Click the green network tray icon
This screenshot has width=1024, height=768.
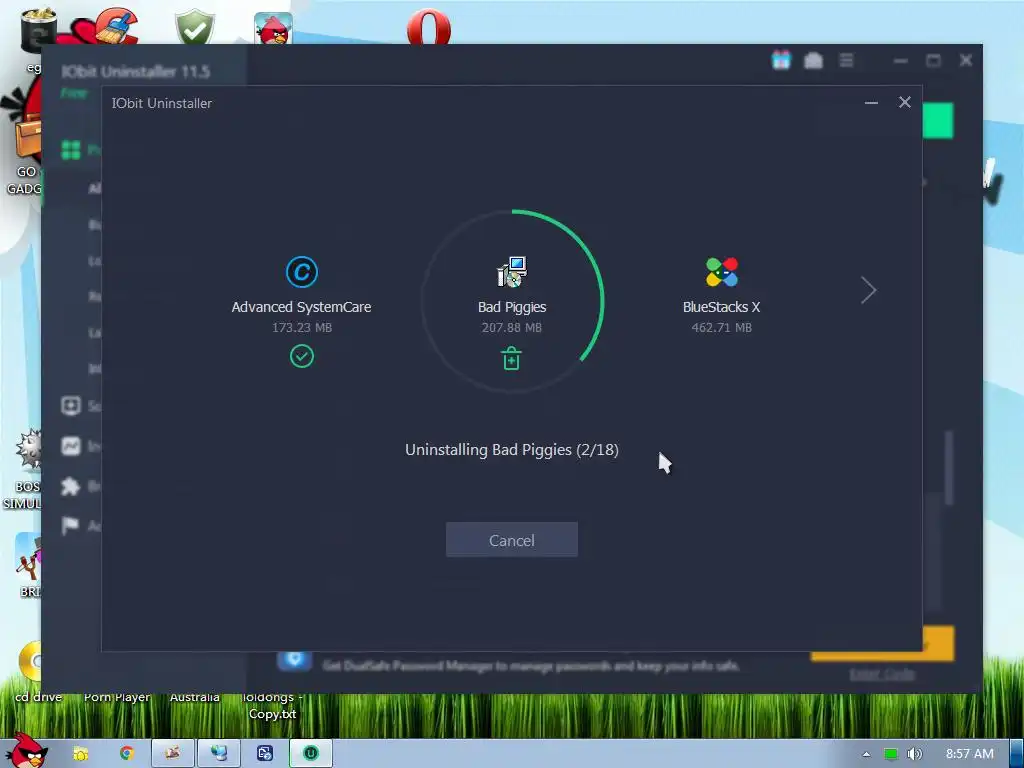click(891, 754)
